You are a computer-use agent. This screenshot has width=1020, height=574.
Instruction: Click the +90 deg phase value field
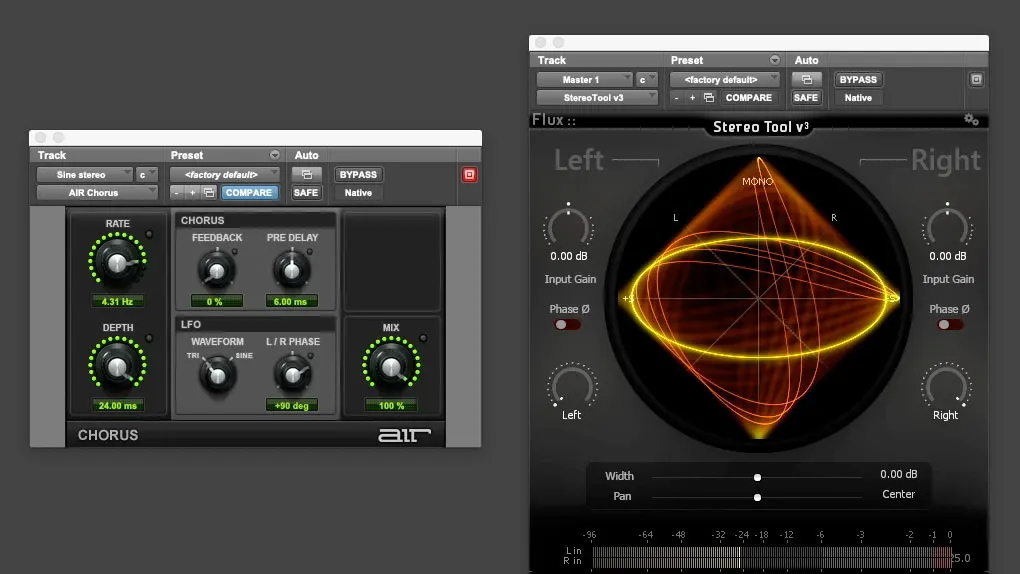[291, 405]
